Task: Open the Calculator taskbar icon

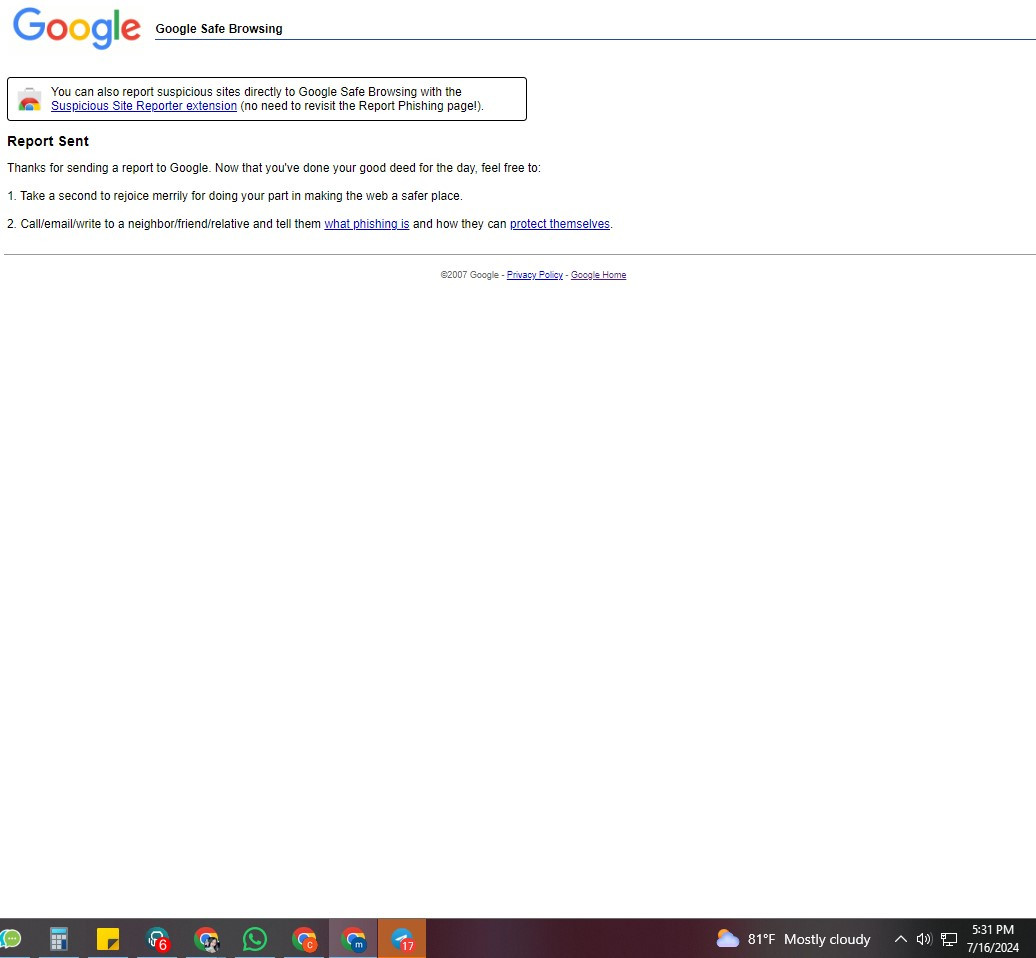Action: point(59,939)
